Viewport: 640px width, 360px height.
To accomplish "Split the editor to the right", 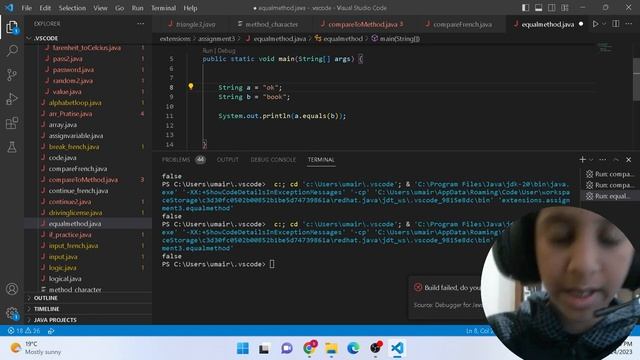I will [616, 24].
